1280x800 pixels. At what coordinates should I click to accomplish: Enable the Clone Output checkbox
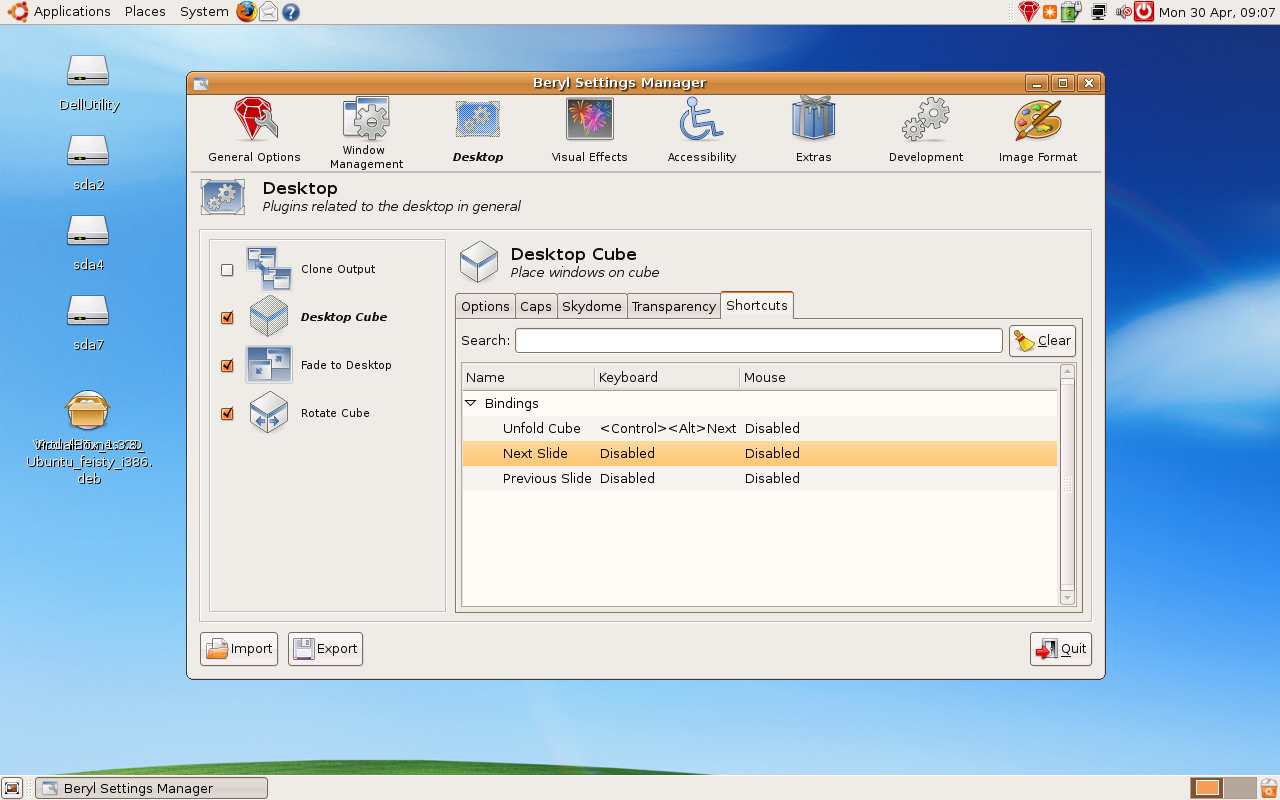click(x=227, y=270)
